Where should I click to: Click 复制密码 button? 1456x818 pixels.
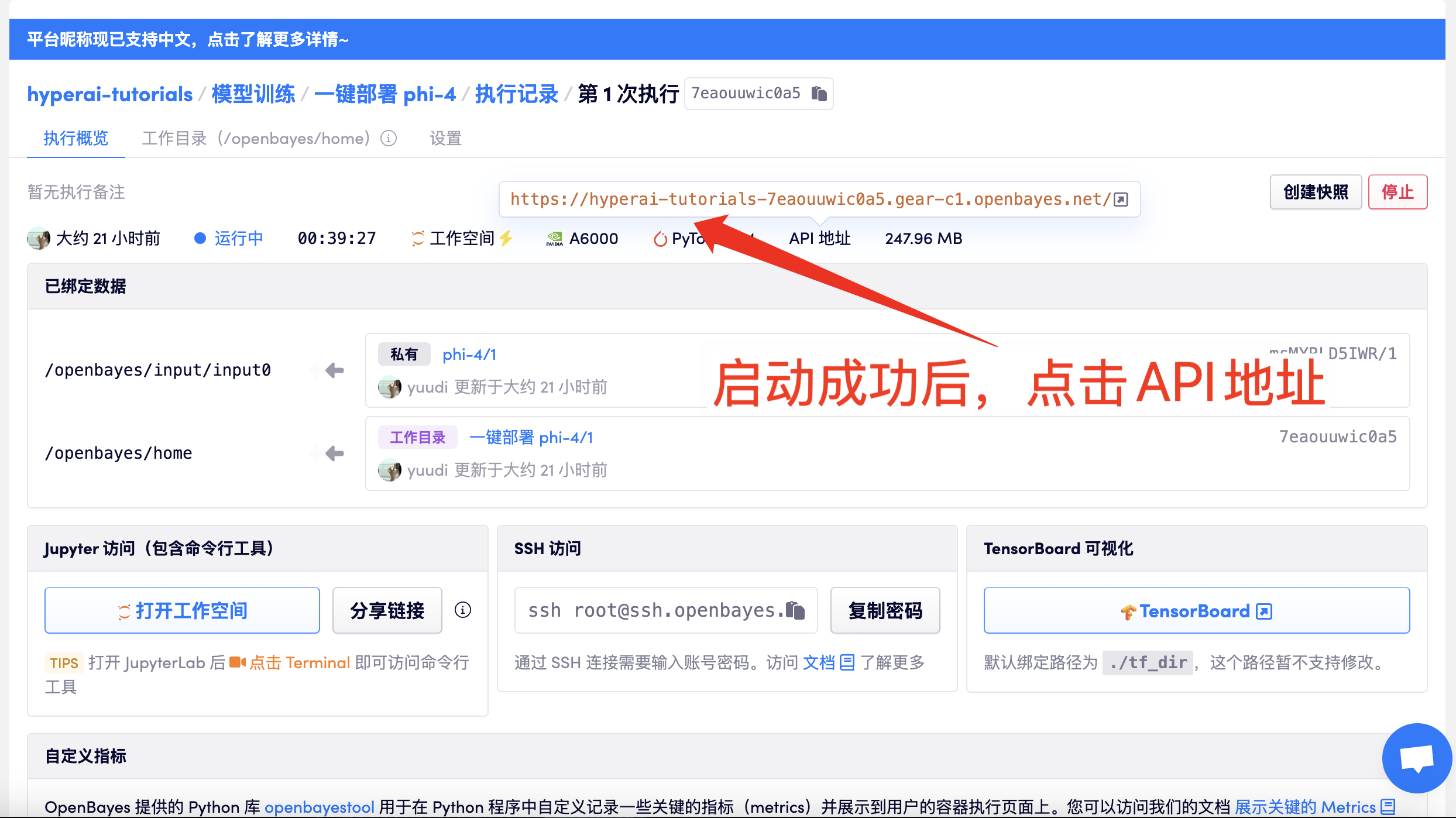885,610
